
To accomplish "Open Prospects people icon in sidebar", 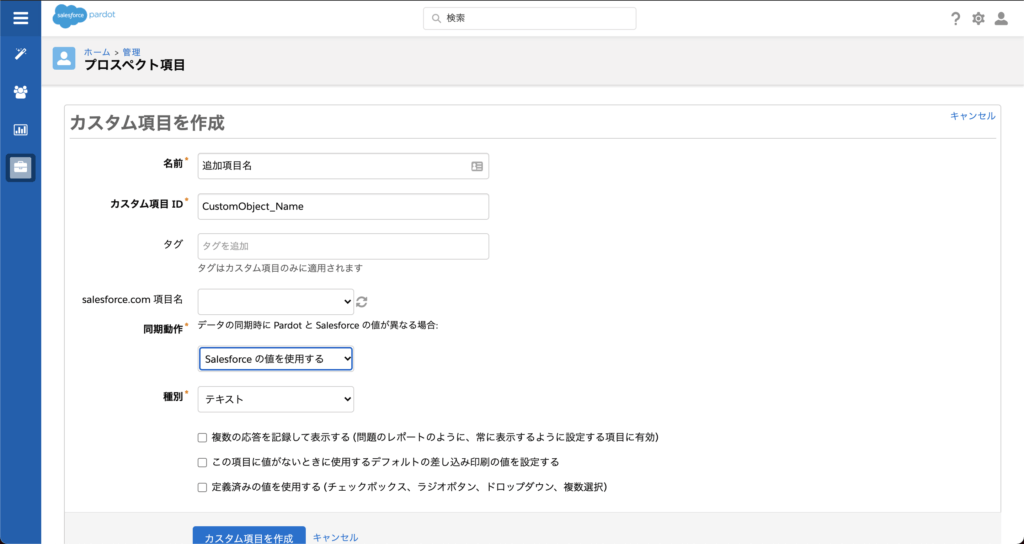I will [20, 92].
